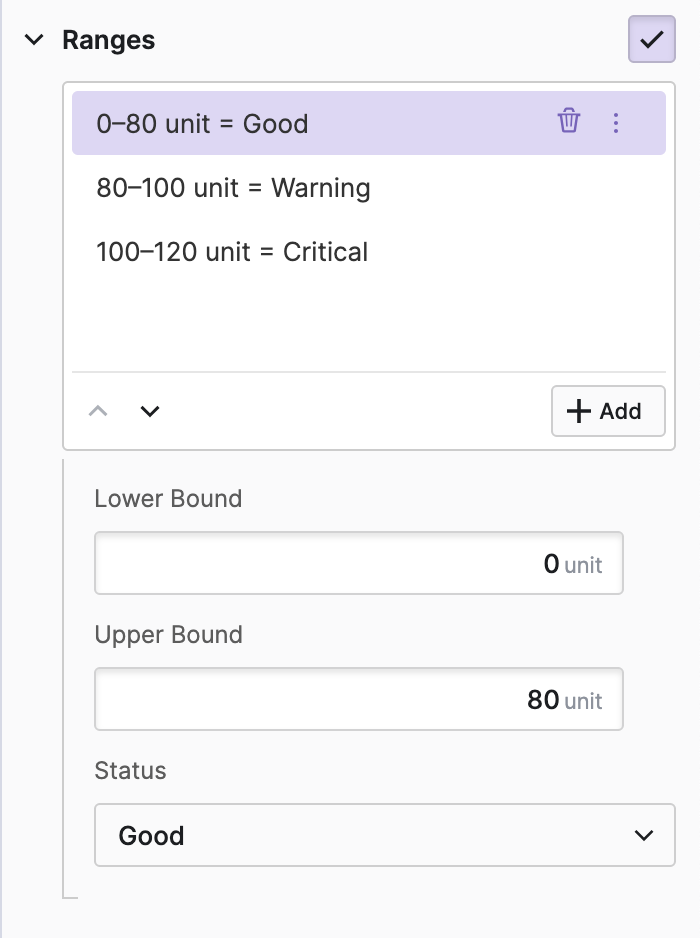Image resolution: width=700 pixels, height=938 pixels.
Task: Click the Status field label
Action: (x=130, y=771)
